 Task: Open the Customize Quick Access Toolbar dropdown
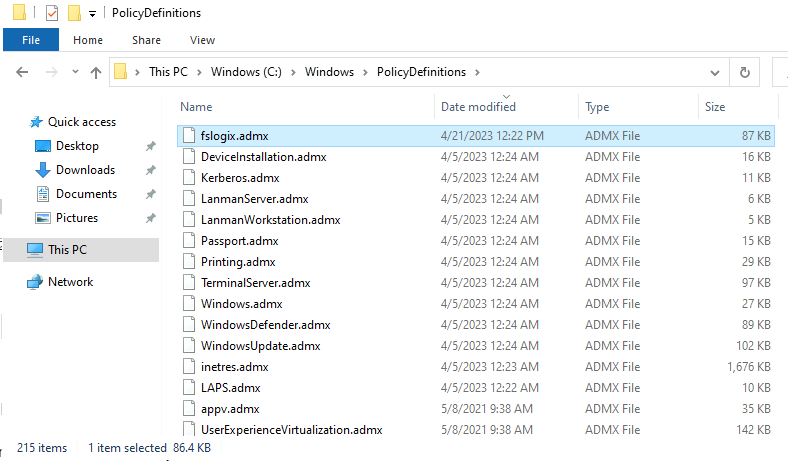pos(92,14)
